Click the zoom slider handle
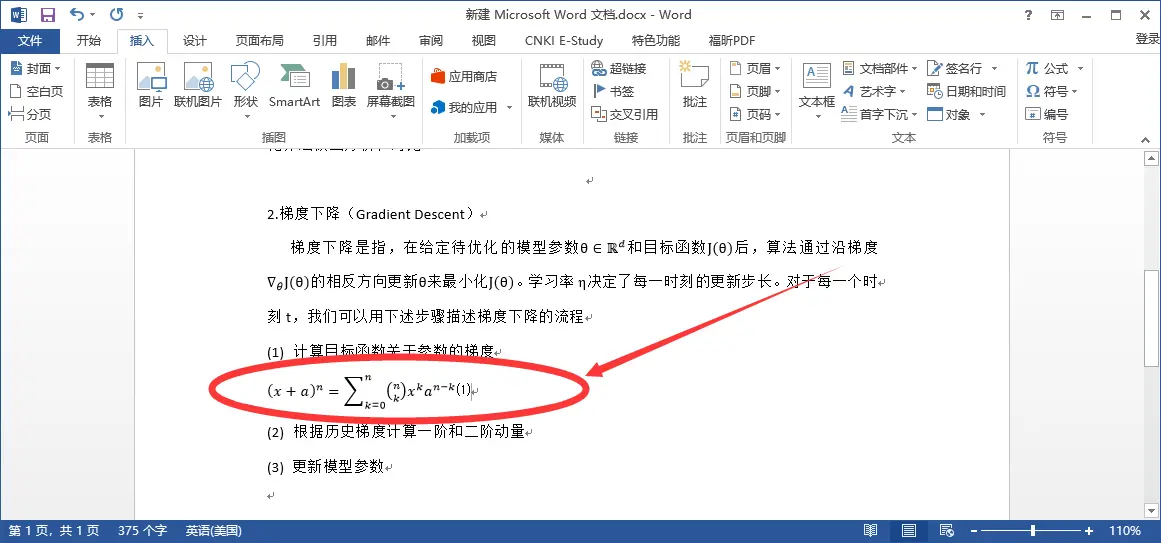Viewport: 1161px width, 543px height. [x=1032, y=530]
